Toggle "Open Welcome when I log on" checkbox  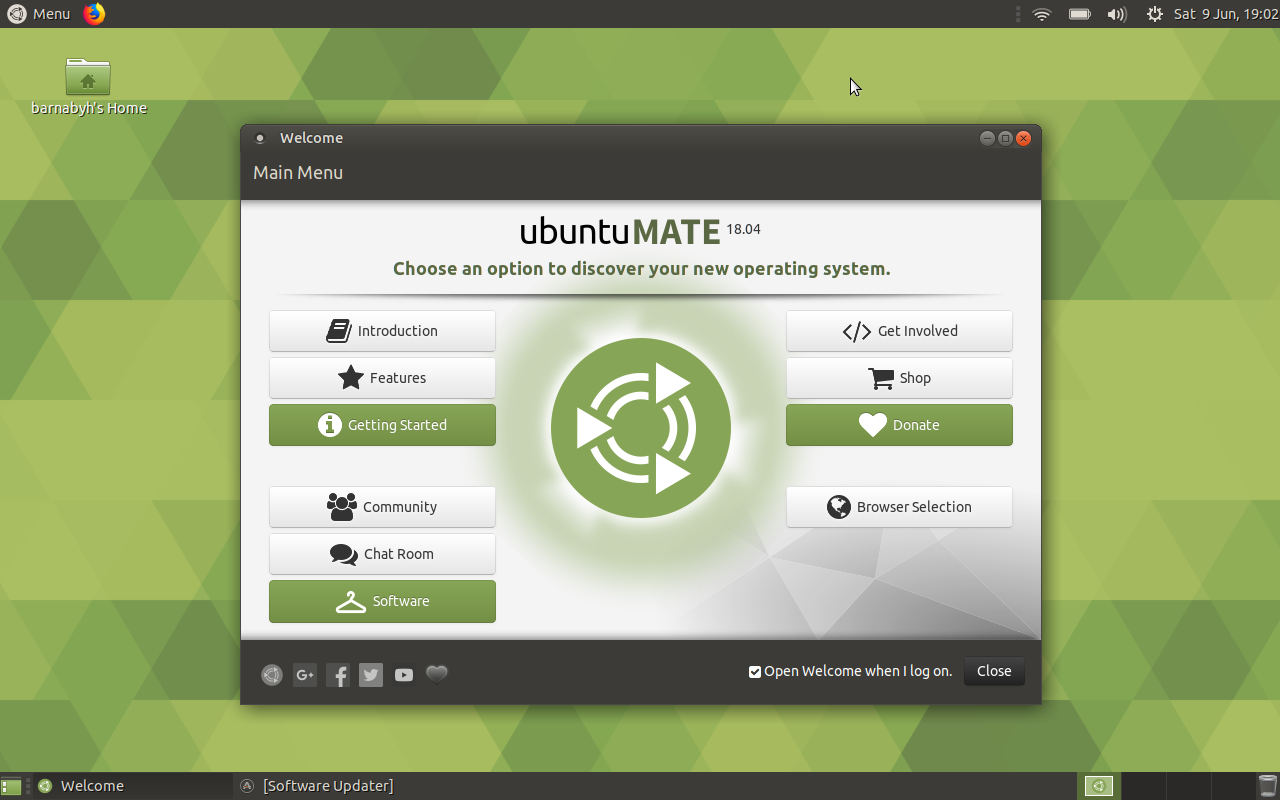(x=755, y=672)
